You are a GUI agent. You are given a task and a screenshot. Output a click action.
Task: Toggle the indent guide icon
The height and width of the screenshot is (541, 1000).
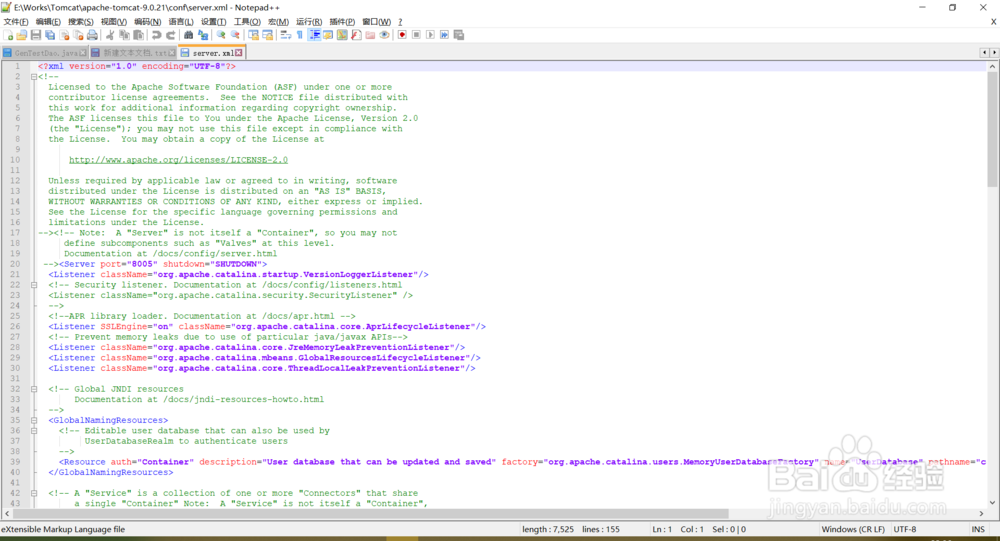(x=314, y=35)
